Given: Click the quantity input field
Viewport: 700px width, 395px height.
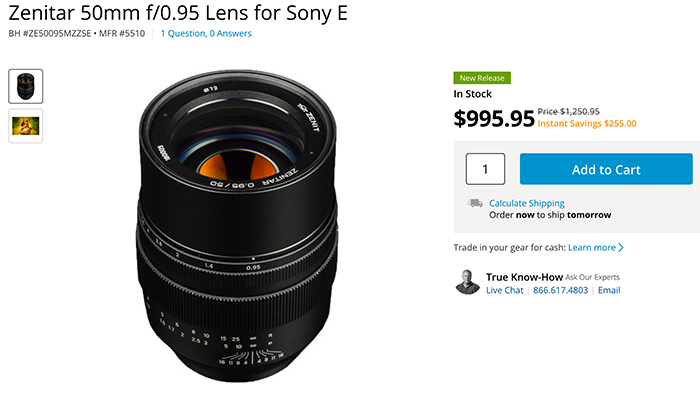Looking at the screenshot, I should pos(485,169).
